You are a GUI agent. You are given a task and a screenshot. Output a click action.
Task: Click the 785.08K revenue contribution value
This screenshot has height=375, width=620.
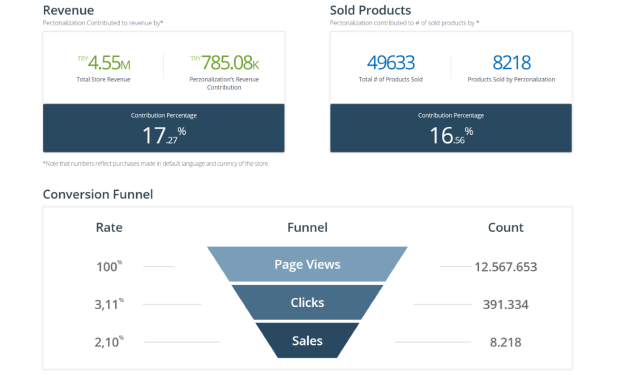[225, 62]
